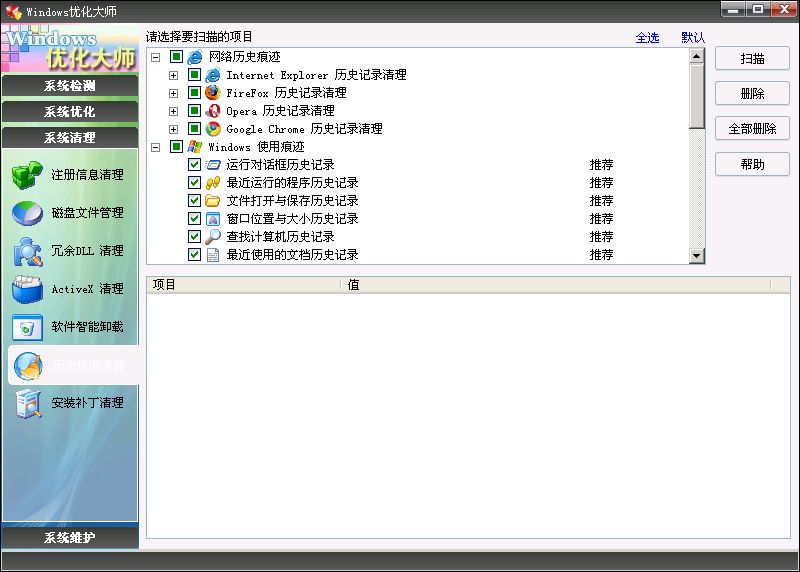Select the 冗余DLL 清理 icon
Screen dimensions: 800x572
(x=27, y=251)
